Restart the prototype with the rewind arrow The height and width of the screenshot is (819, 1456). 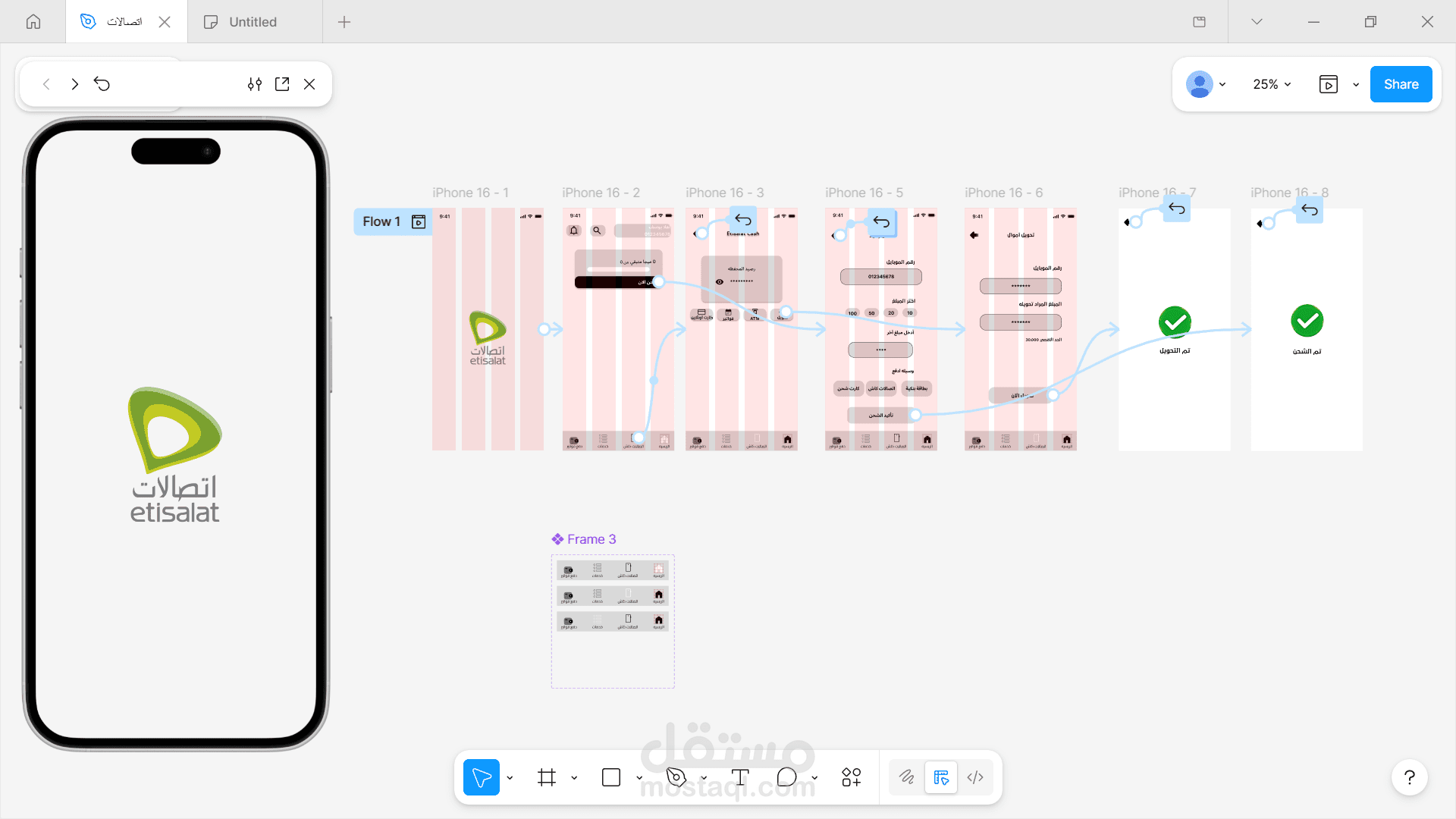(x=102, y=84)
